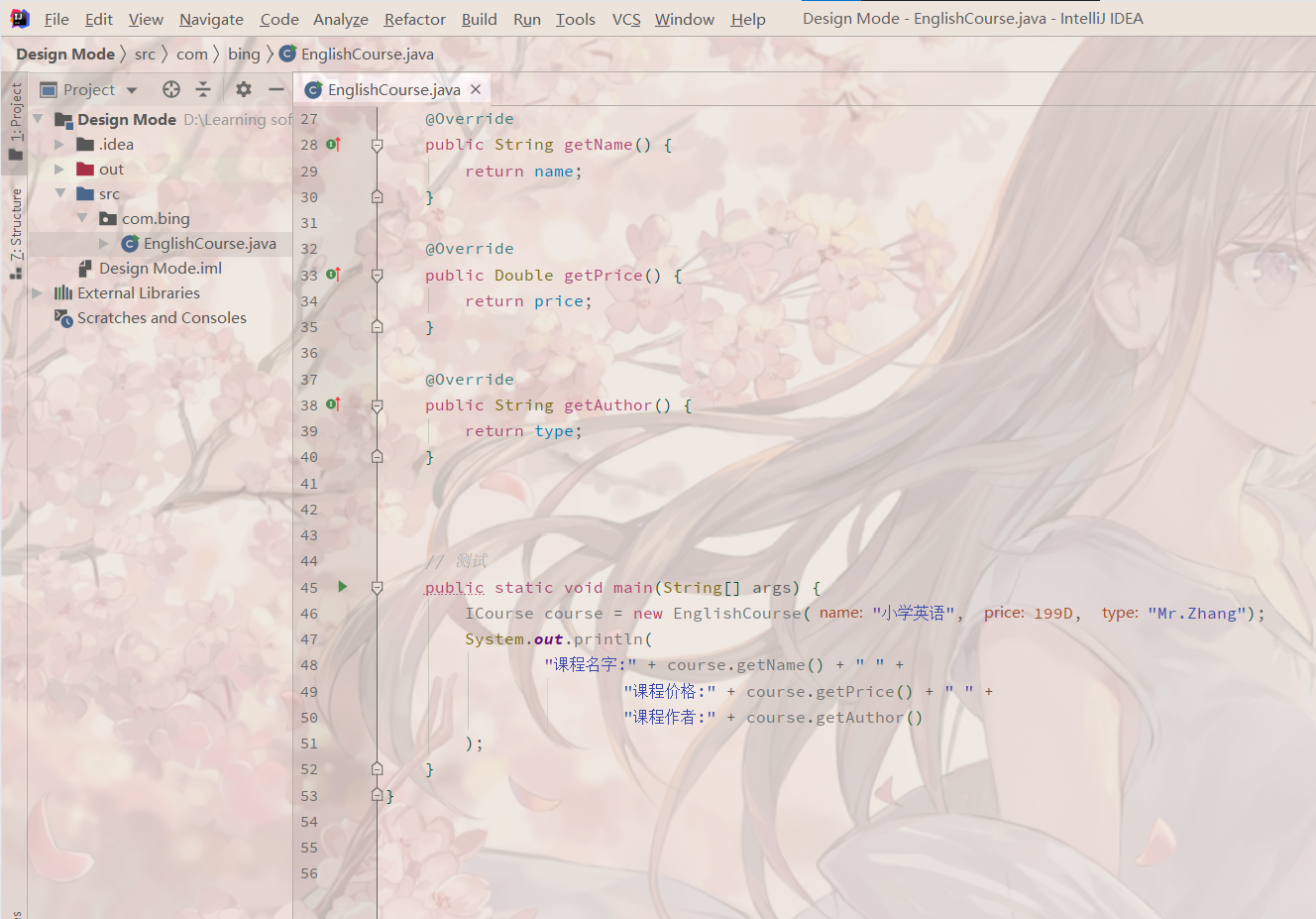
Task: Click the override gutter icon for getName
Action: click(333, 145)
